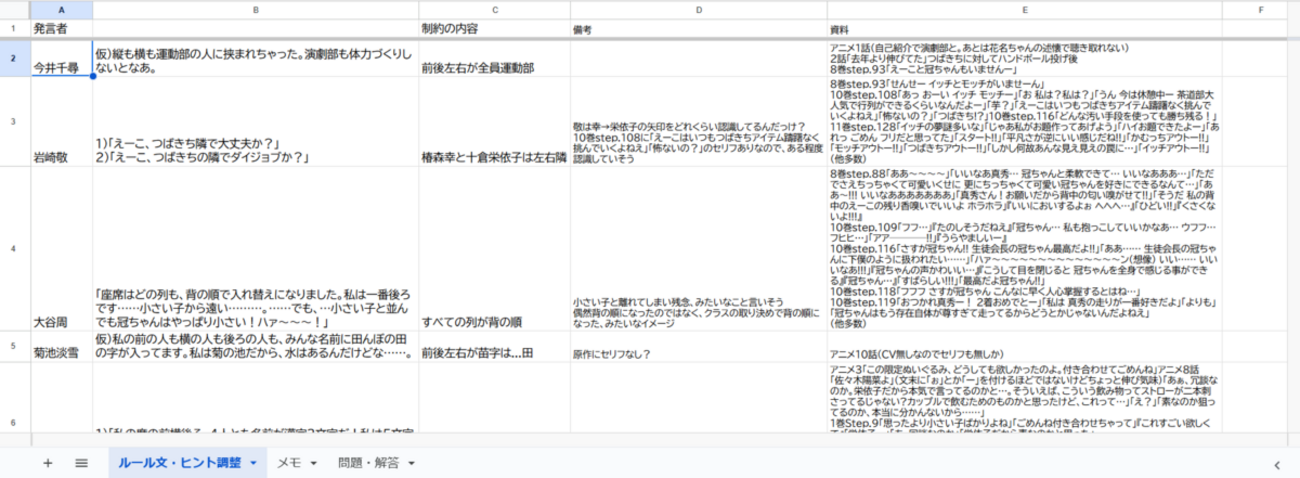1300x478 pixels.
Task: Show the side panel with the chevron
Action: coord(1278,464)
